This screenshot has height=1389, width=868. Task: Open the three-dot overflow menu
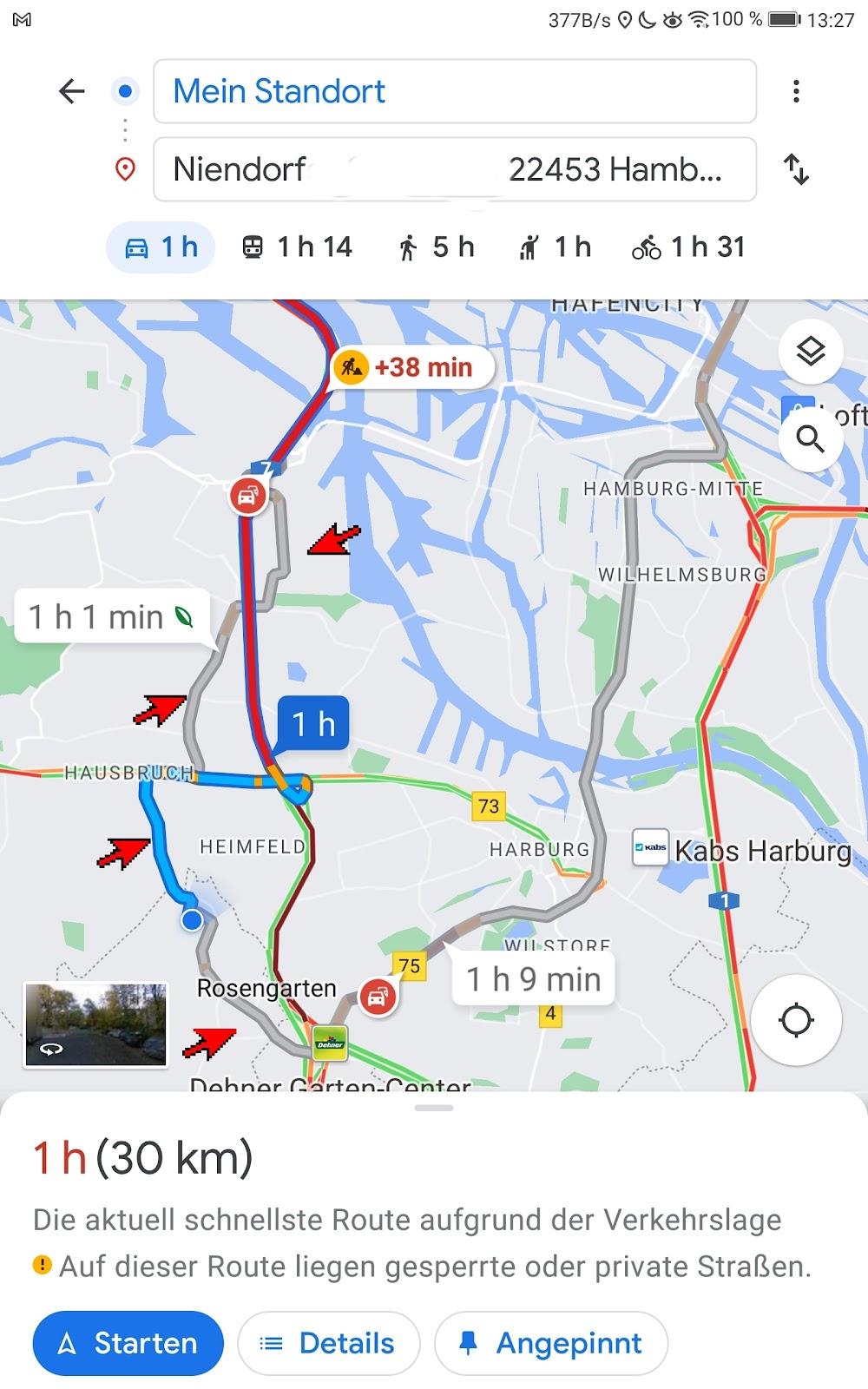coord(796,91)
